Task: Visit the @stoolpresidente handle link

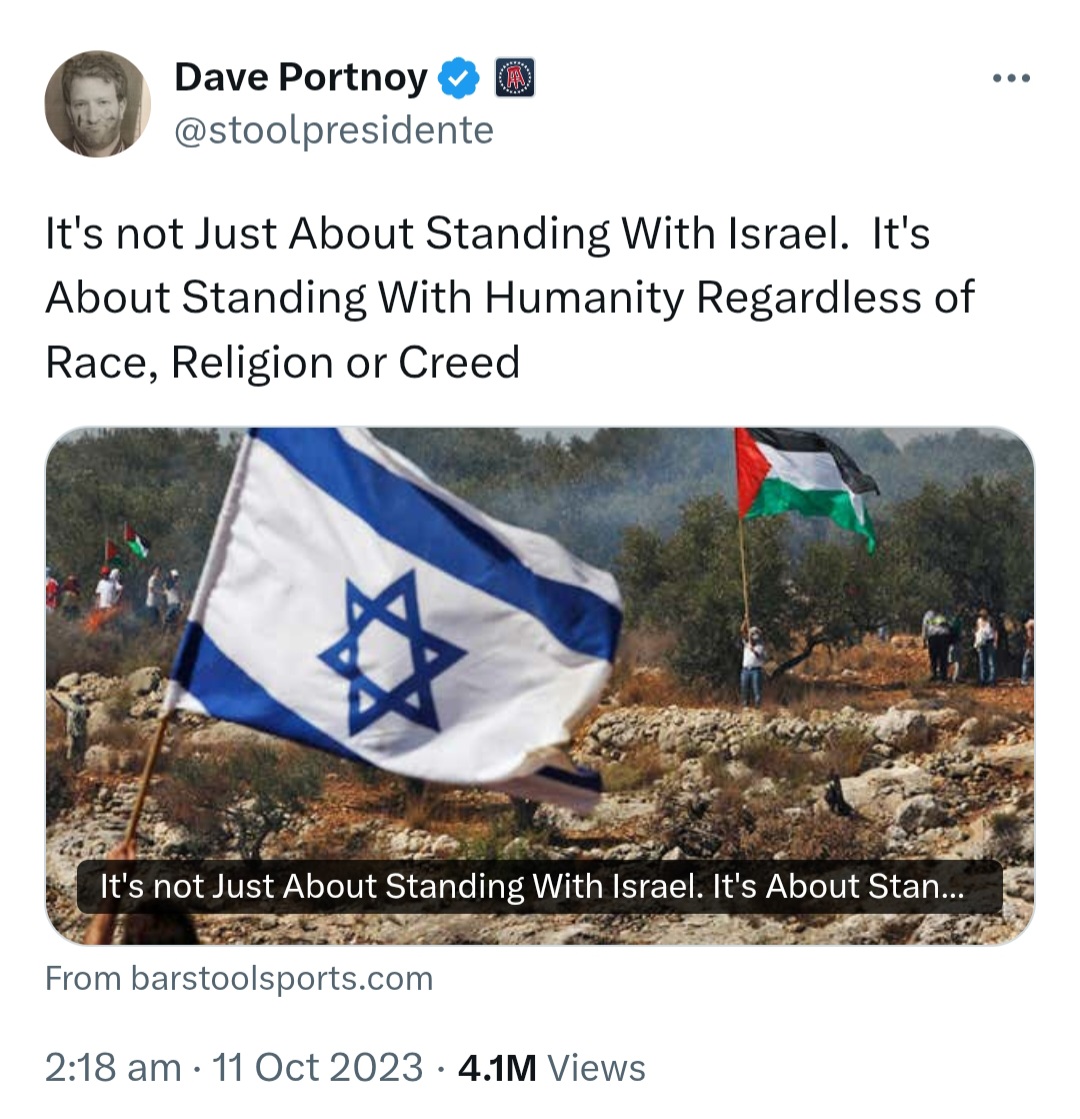Action: [334, 130]
